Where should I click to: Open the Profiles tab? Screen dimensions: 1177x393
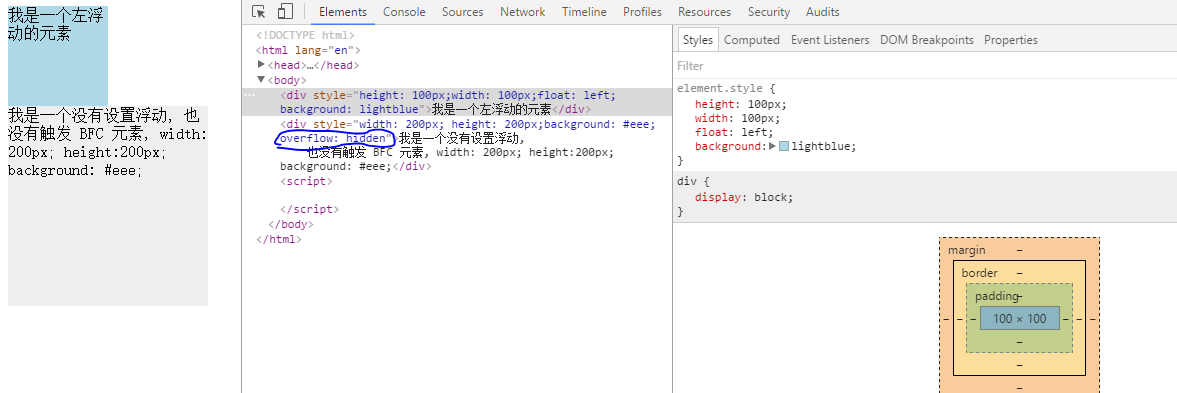pyautogui.click(x=643, y=12)
